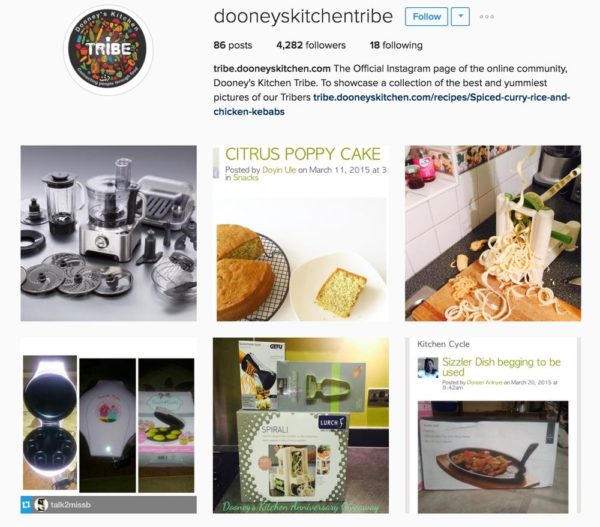The width and height of the screenshot is (600, 527).
Task: Click the tribe.dooneyskitchen.com bio text
Action: pos(272,69)
